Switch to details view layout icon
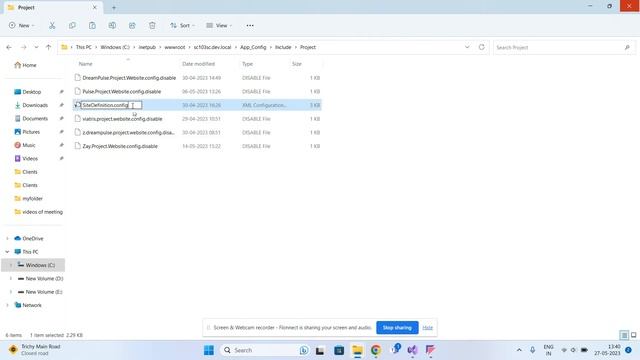Image resolution: width=640 pixels, height=360 pixels. 624,335
